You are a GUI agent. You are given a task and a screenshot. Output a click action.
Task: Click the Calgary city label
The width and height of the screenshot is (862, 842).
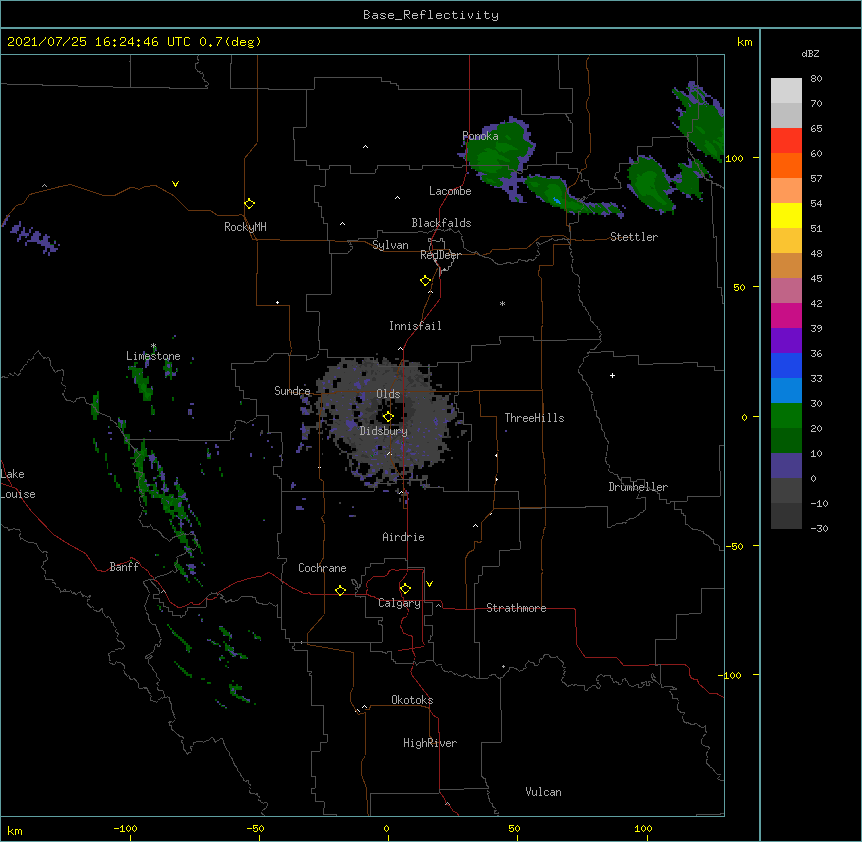tap(399, 603)
